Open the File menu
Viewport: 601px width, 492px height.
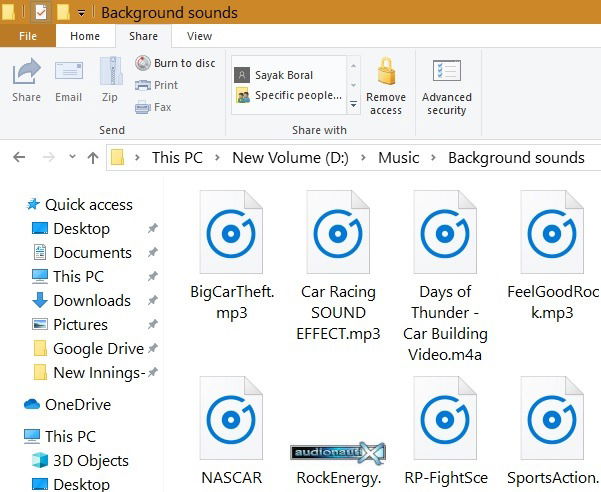pyautogui.click(x=28, y=36)
